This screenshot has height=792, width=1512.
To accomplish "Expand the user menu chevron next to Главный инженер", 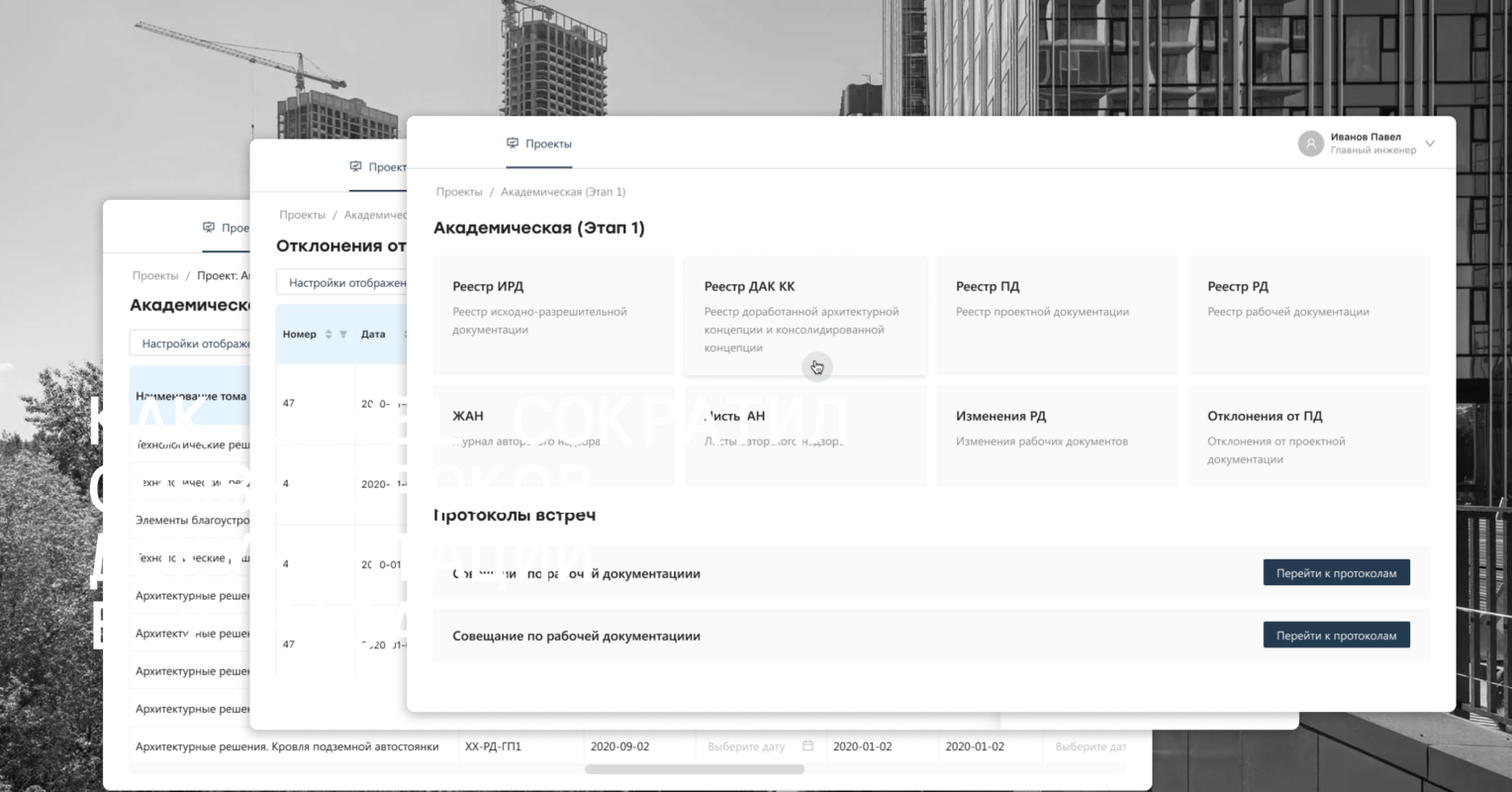I will point(1429,144).
